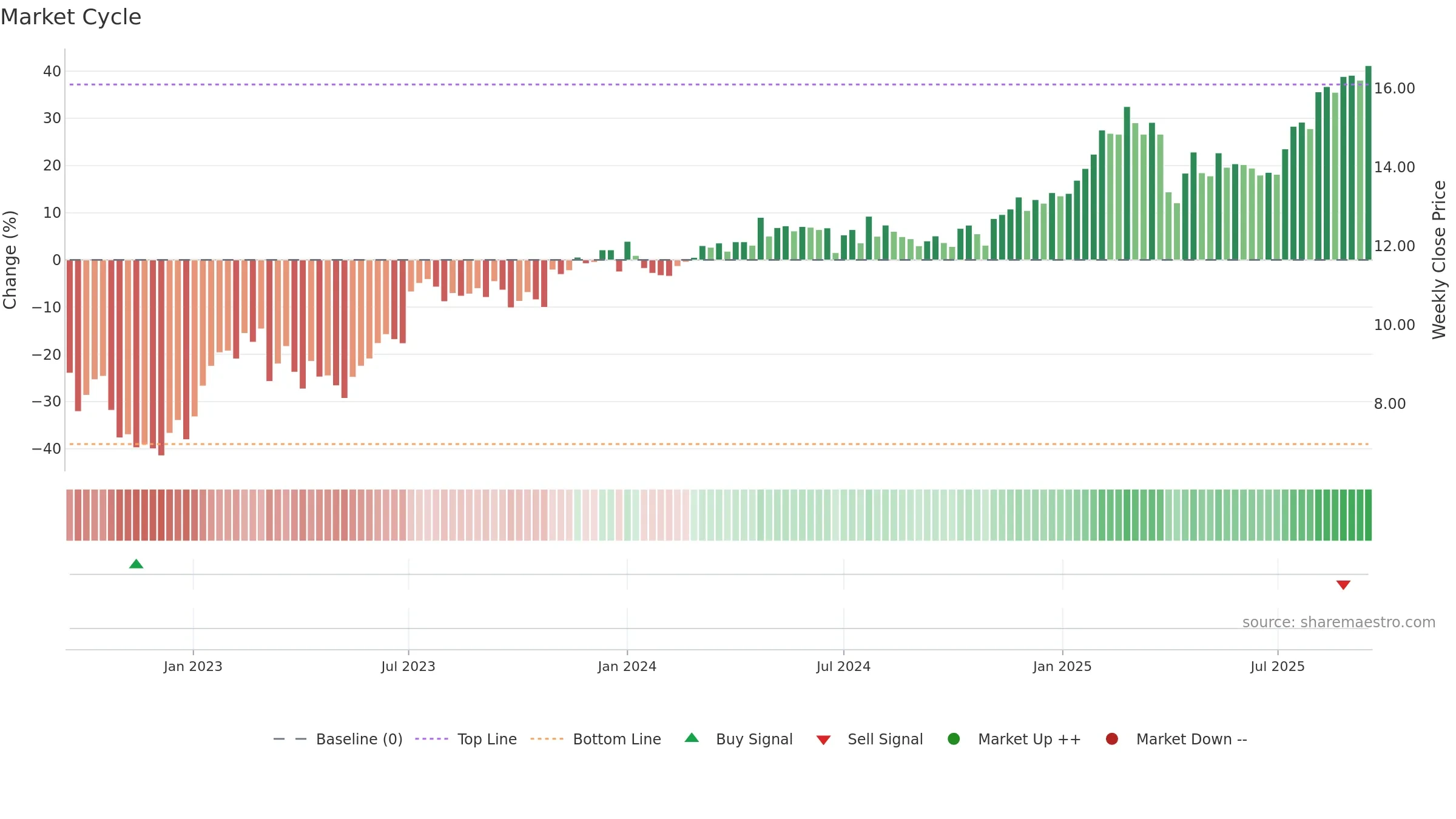Click the red down-triangle icon in legend
Screen dimensions: 1456x819
(x=823, y=740)
